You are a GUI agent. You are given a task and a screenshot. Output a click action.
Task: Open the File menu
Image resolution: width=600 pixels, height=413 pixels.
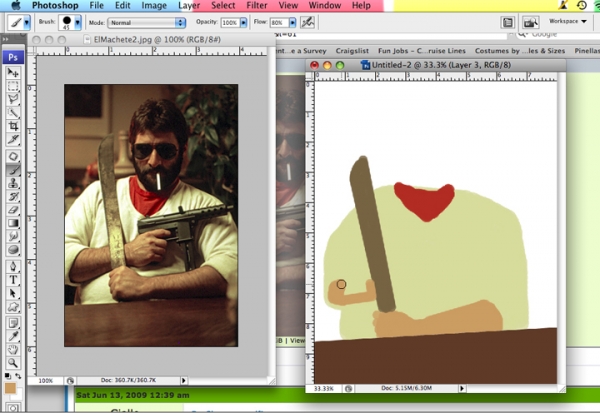tap(96, 5)
